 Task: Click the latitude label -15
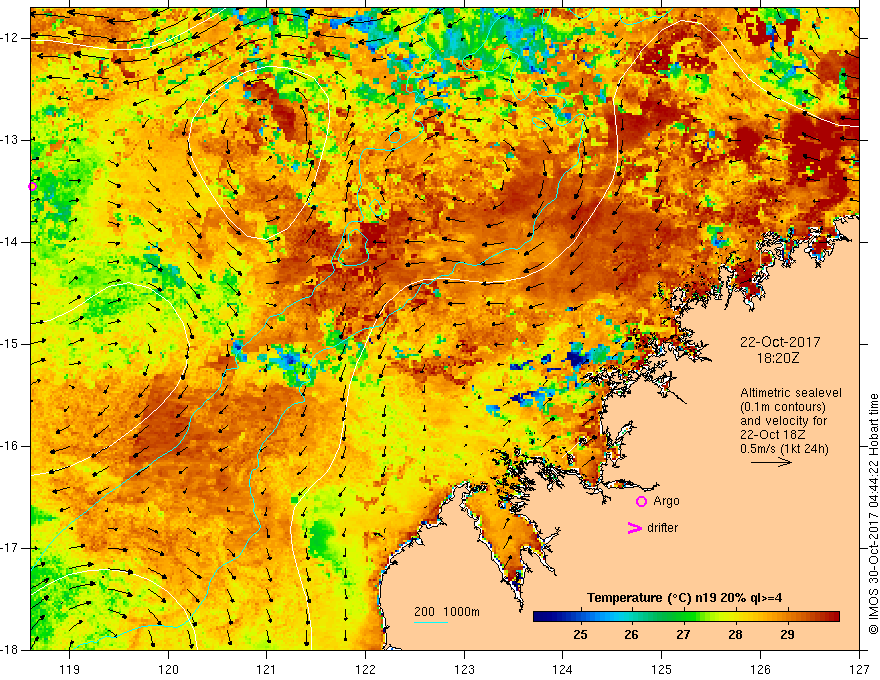tap(11, 344)
